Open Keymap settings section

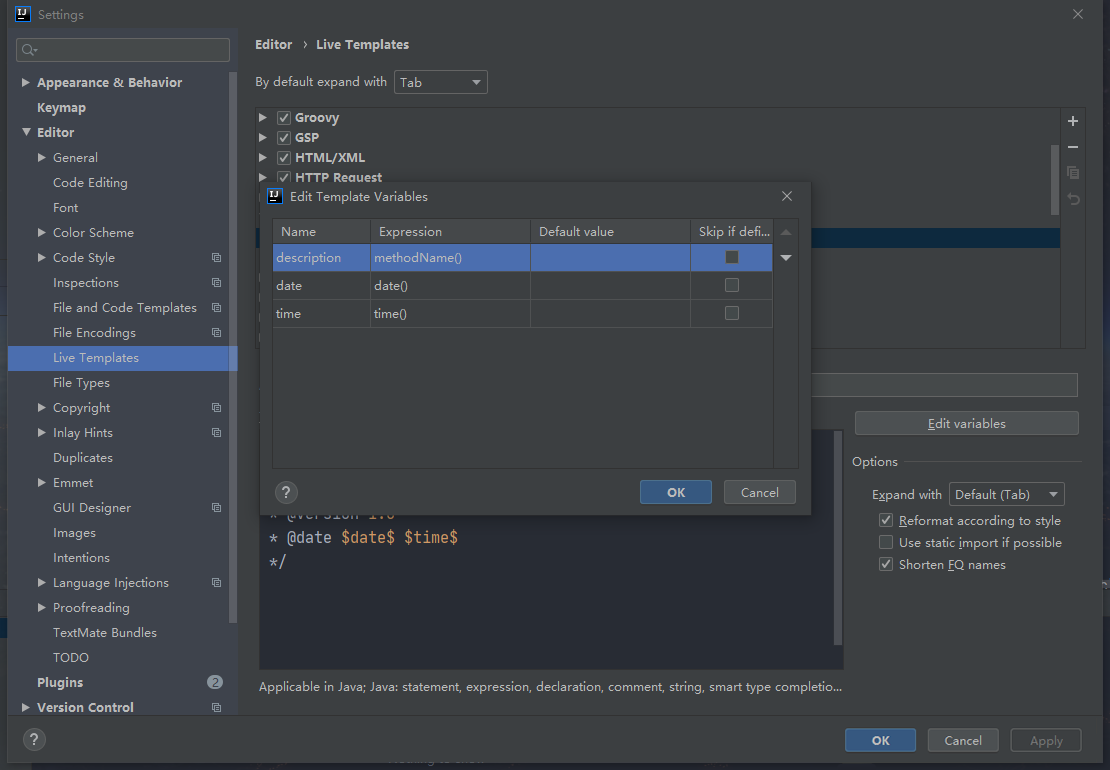(x=61, y=108)
